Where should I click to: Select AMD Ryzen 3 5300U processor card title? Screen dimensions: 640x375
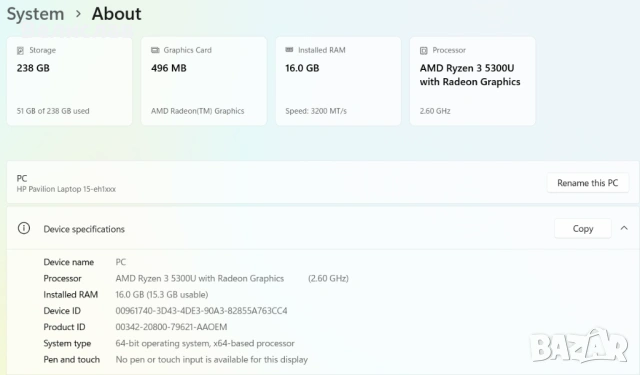pos(470,75)
